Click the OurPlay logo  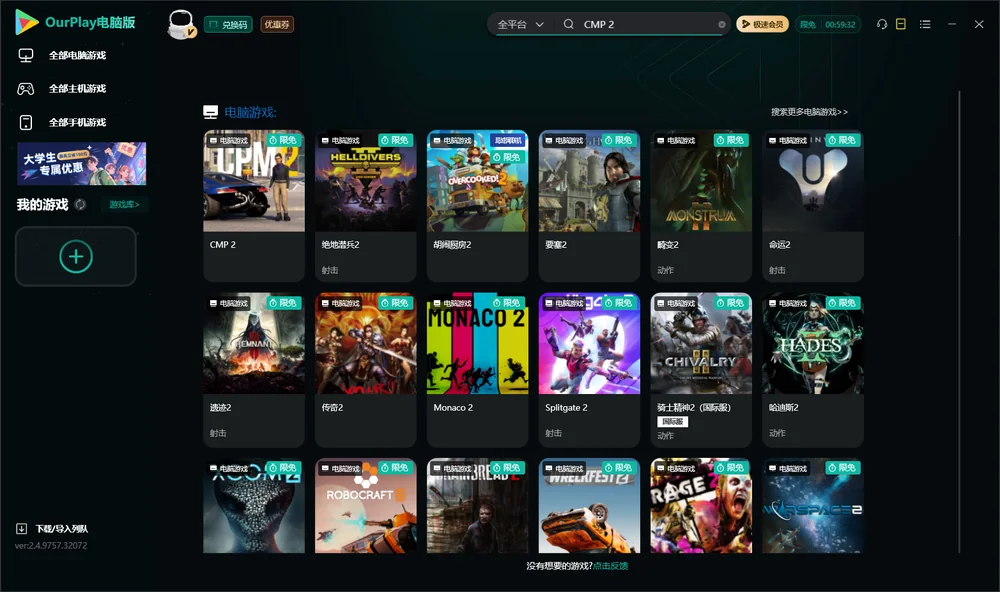coord(75,22)
